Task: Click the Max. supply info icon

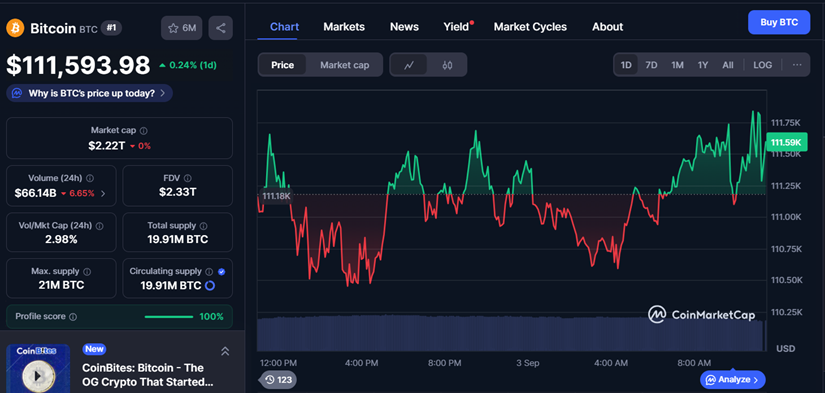Action: (87, 272)
